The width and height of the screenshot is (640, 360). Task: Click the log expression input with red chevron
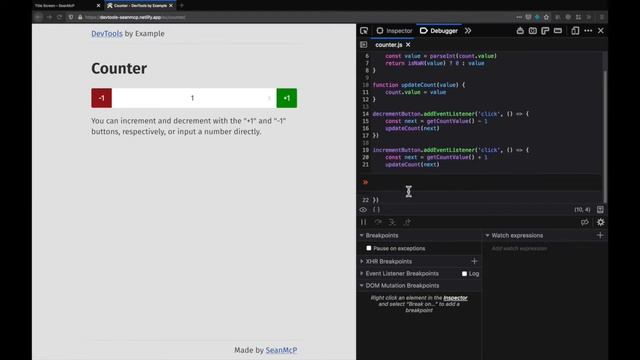click(x=480, y=182)
